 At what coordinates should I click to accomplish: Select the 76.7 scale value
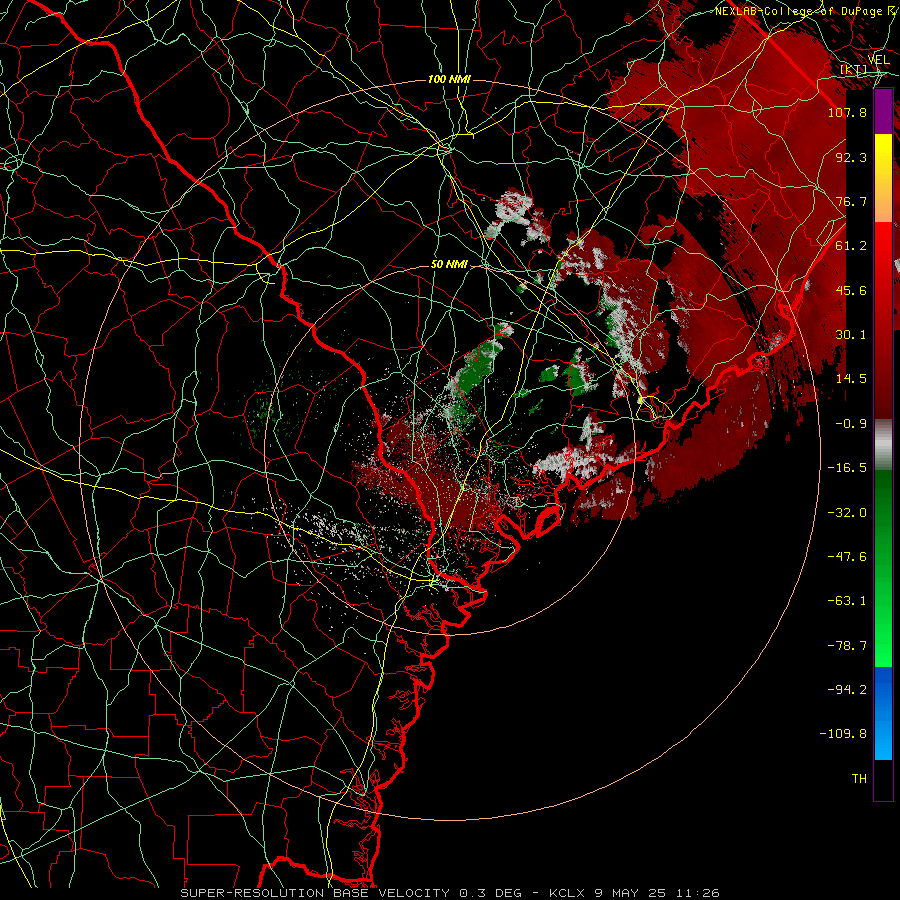851,201
